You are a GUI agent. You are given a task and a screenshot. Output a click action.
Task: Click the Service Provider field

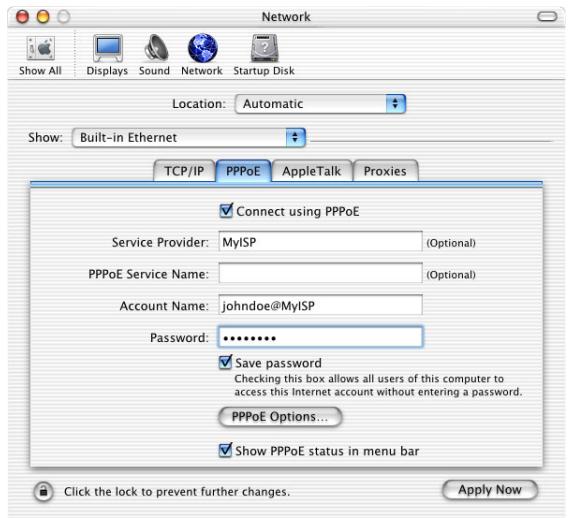click(321, 242)
